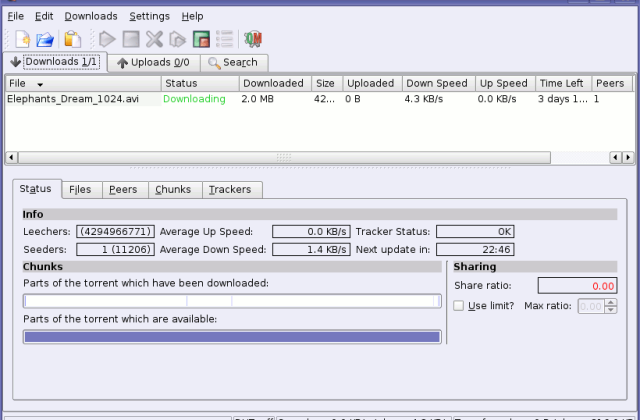640x420 pixels.
Task: Open the Edit menu
Action: [44, 16]
